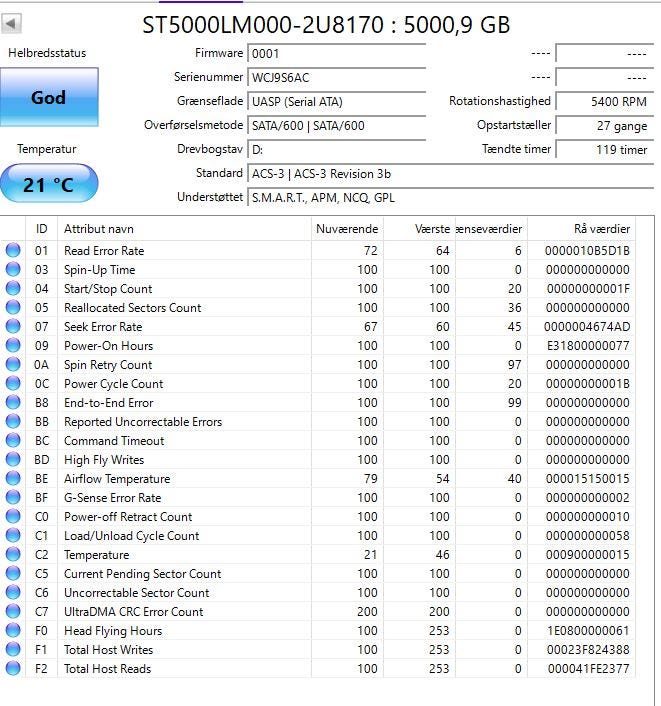
Task: Select the status orb for Spin-Up Time
Action: (13, 269)
